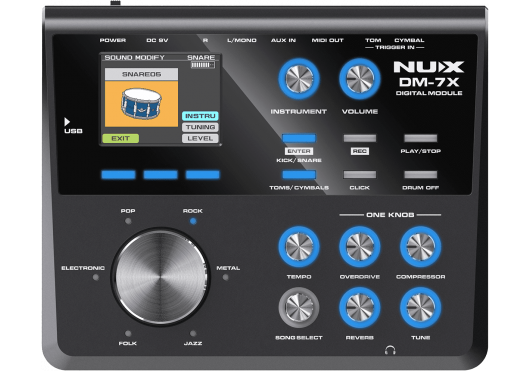Click the SNARE label on the display
Screen dimensions: 530x371
(201, 57)
